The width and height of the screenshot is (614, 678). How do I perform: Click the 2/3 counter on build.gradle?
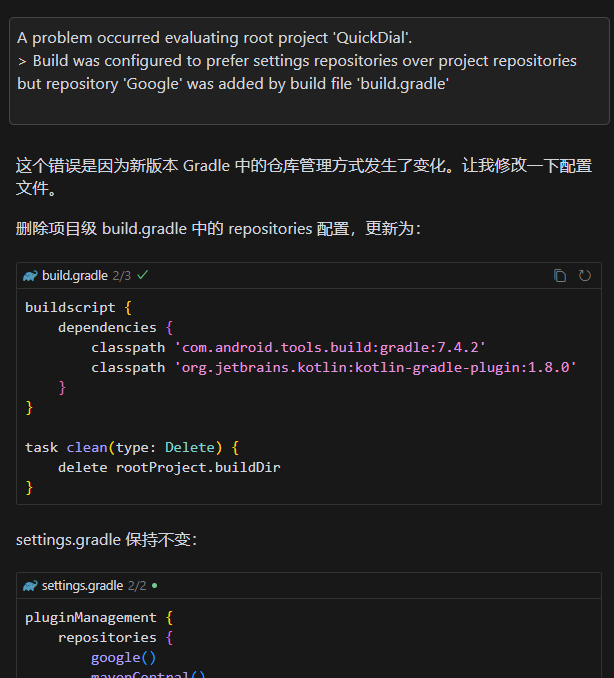coord(121,275)
